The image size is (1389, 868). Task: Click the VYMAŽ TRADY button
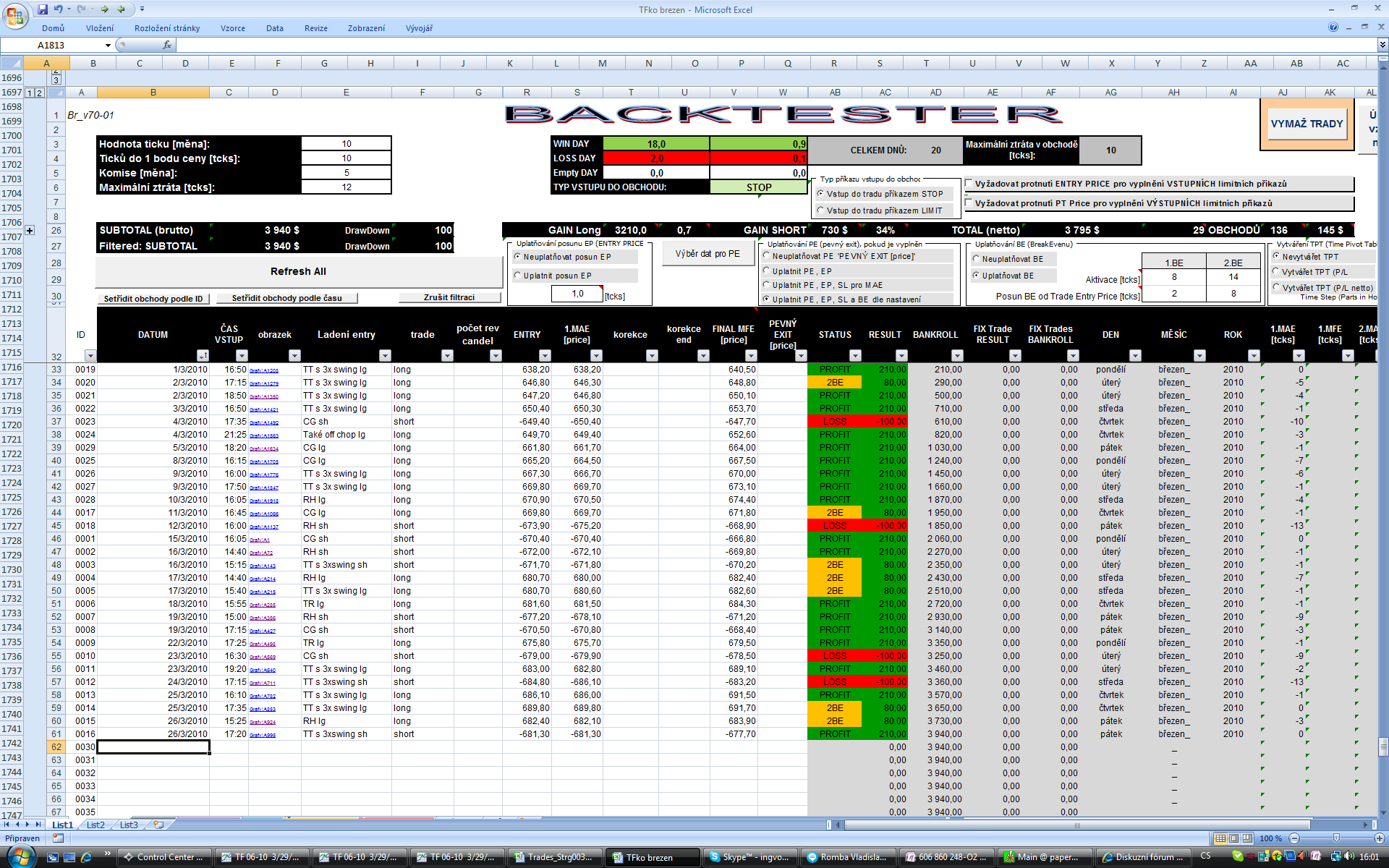(1307, 124)
